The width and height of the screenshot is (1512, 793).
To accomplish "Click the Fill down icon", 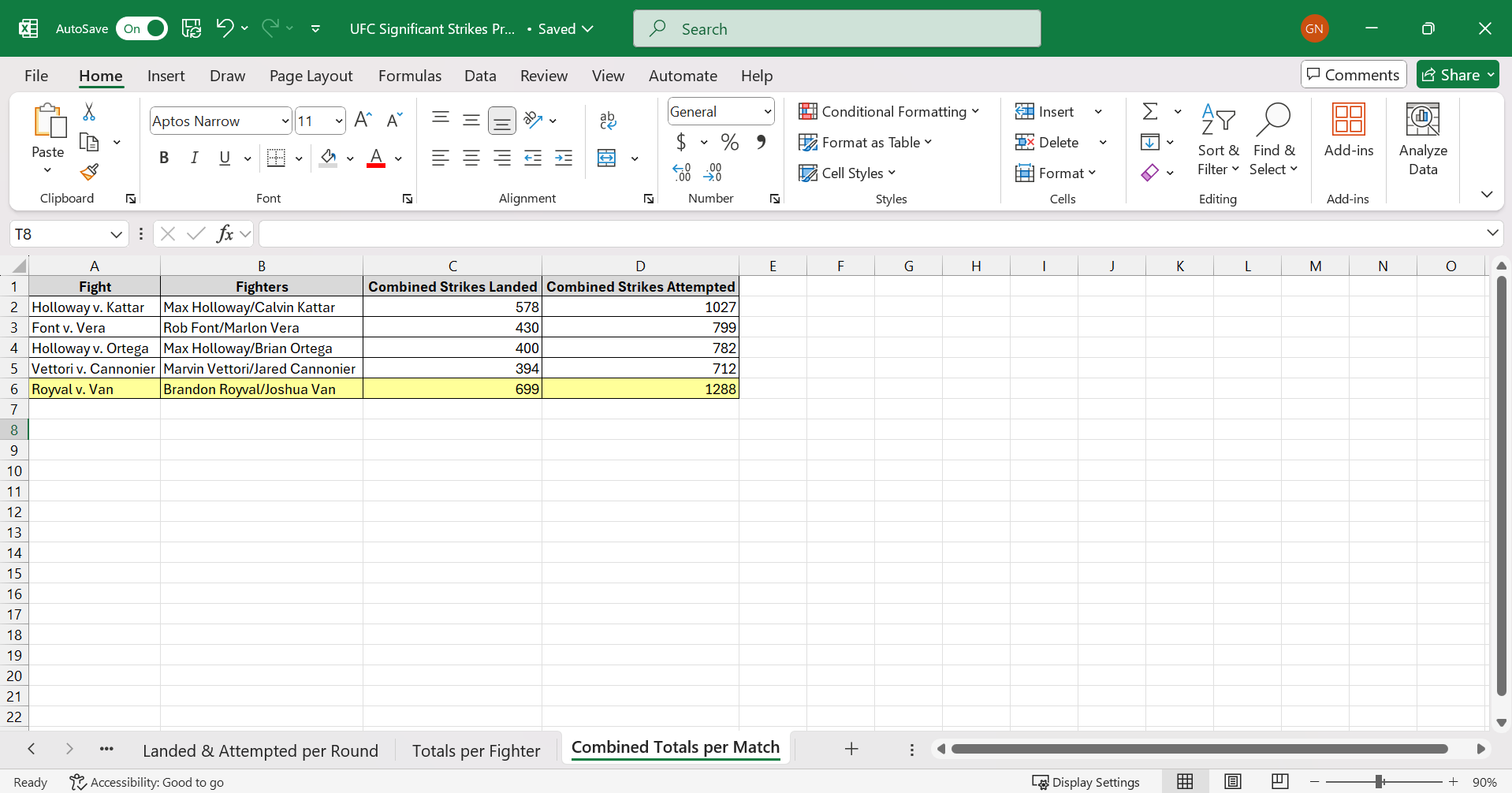I will pyautogui.click(x=1150, y=142).
